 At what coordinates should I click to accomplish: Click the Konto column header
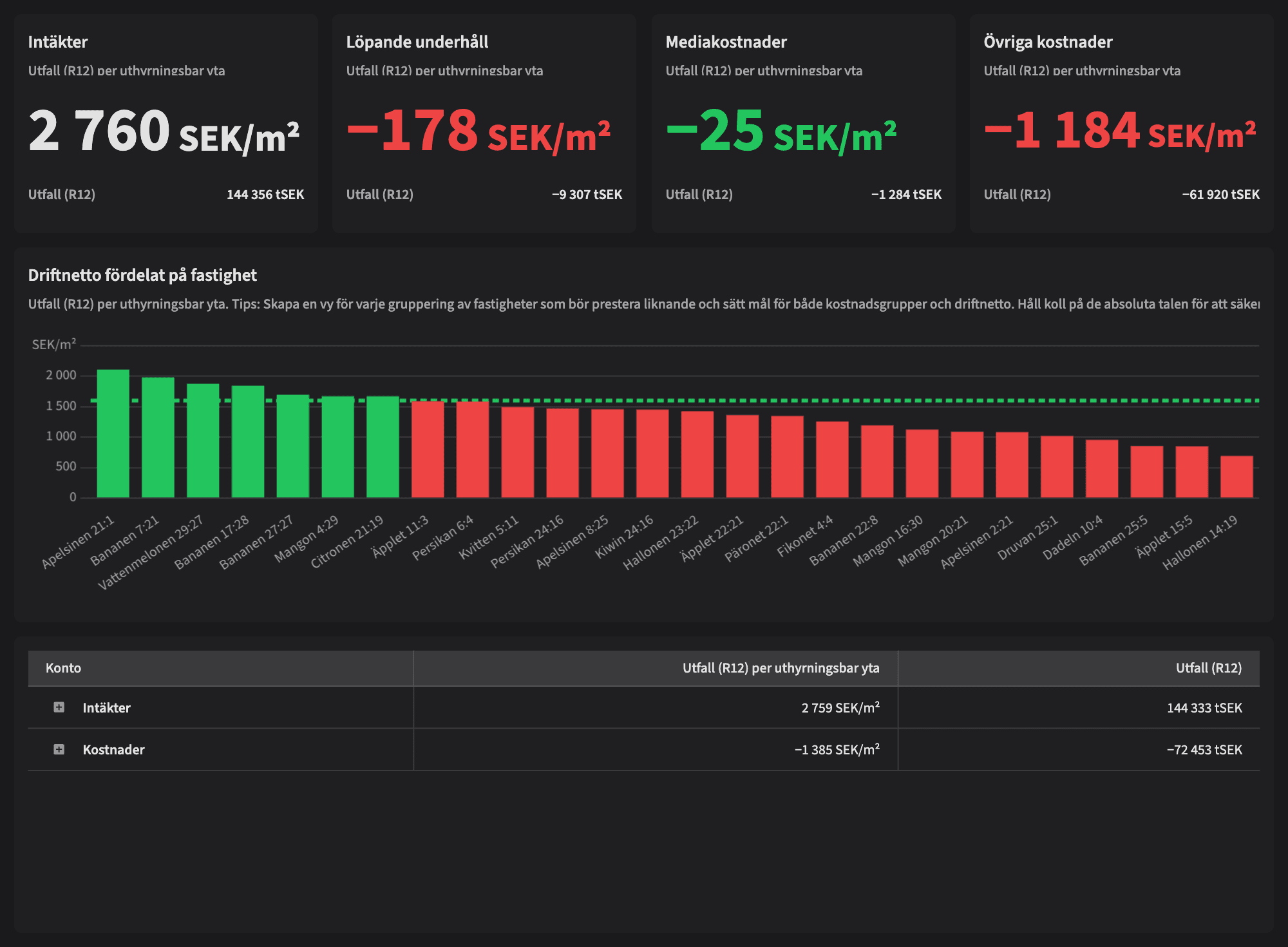tap(63, 668)
